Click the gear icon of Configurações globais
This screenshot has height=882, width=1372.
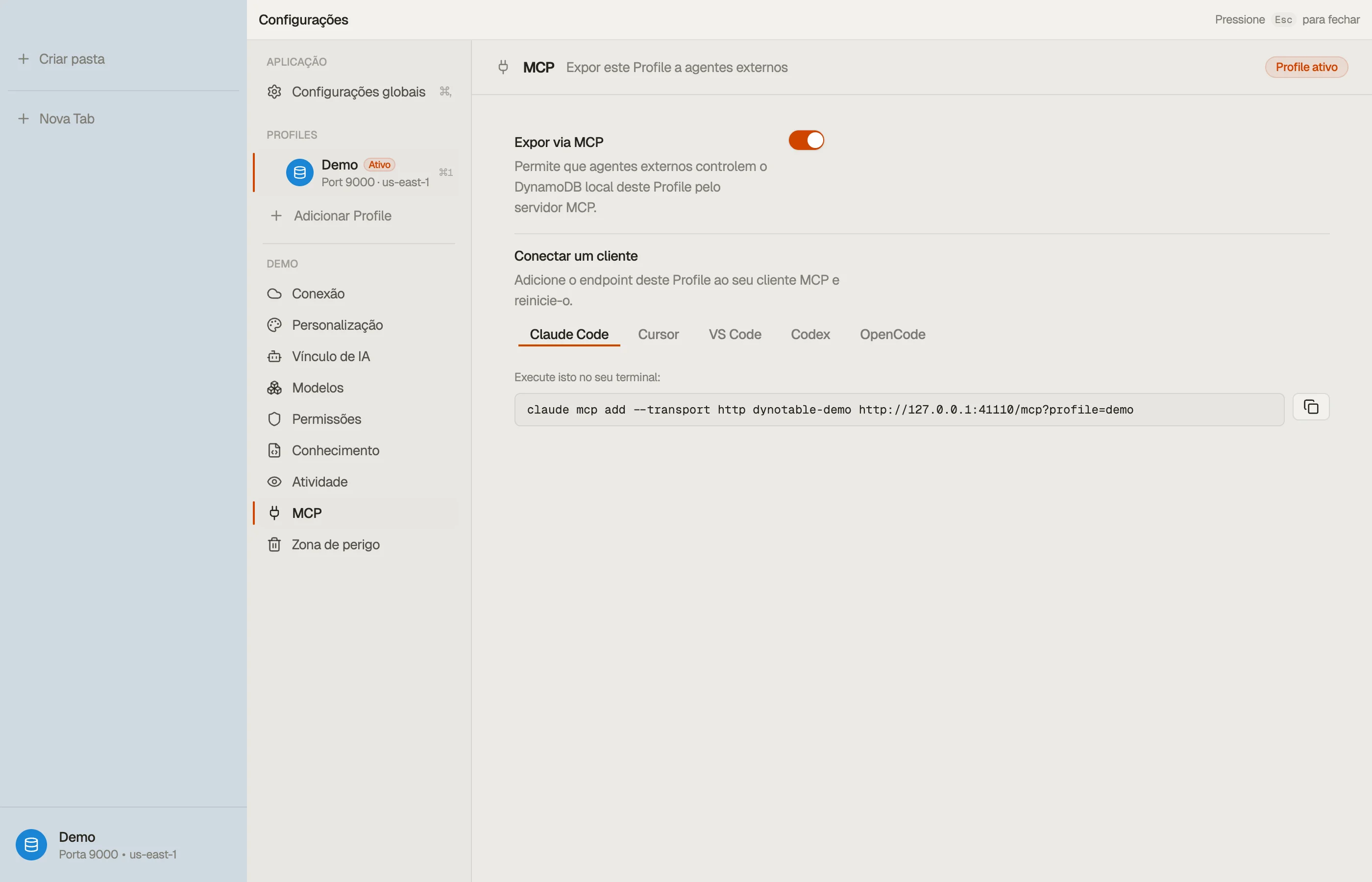pyautogui.click(x=274, y=92)
